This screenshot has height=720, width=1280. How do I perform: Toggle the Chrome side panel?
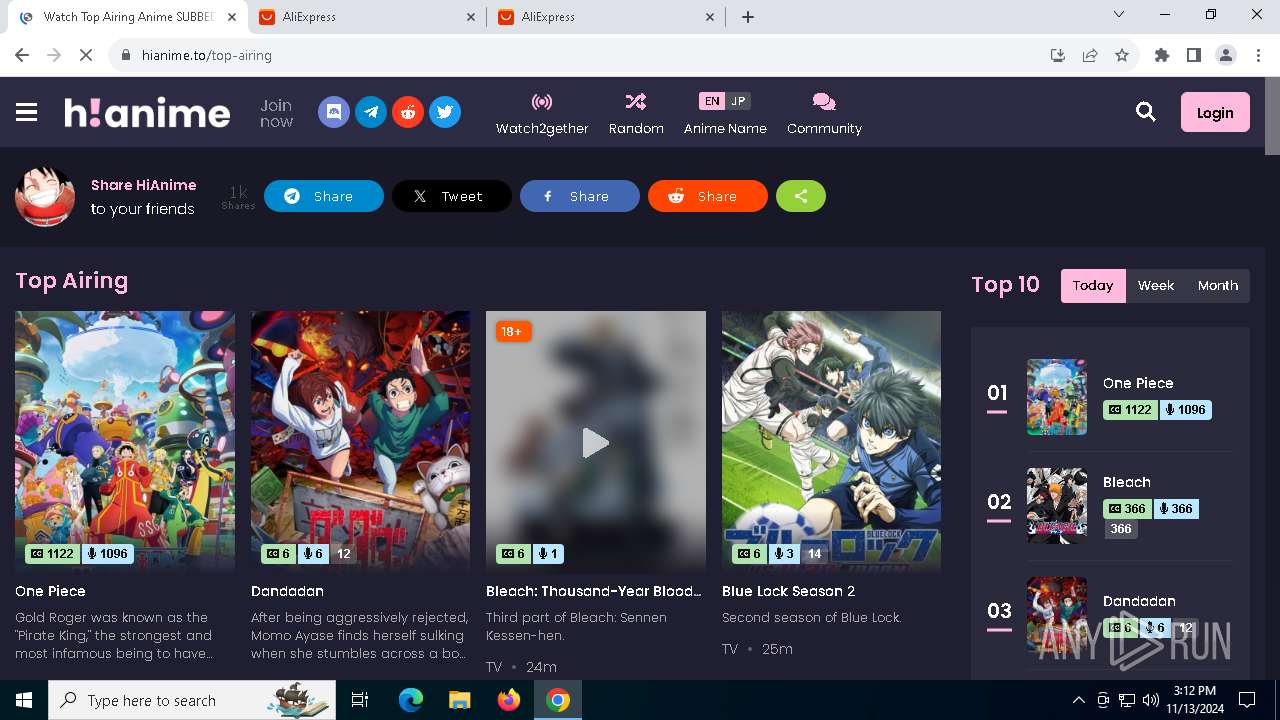pyautogui.click(x=1194, y=55)
